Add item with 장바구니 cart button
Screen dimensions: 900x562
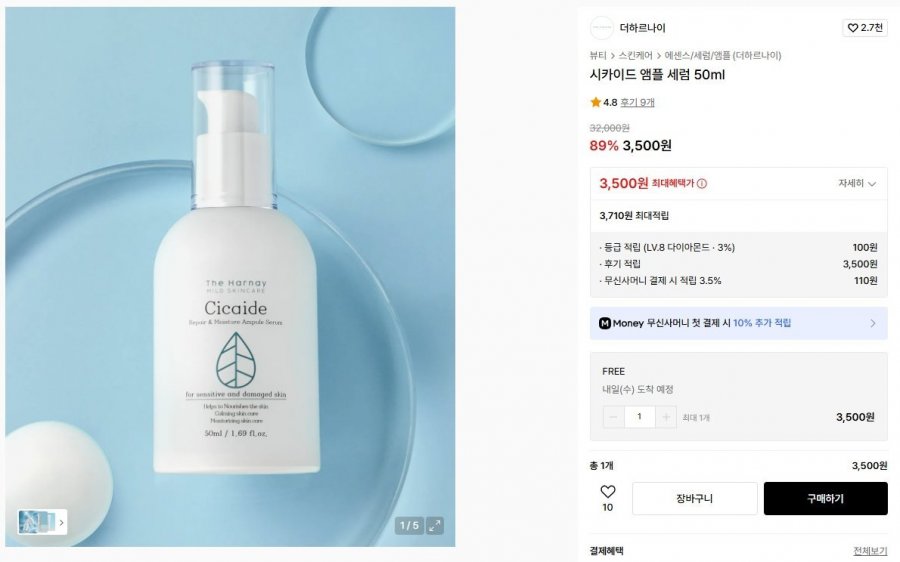click(695, 498)
